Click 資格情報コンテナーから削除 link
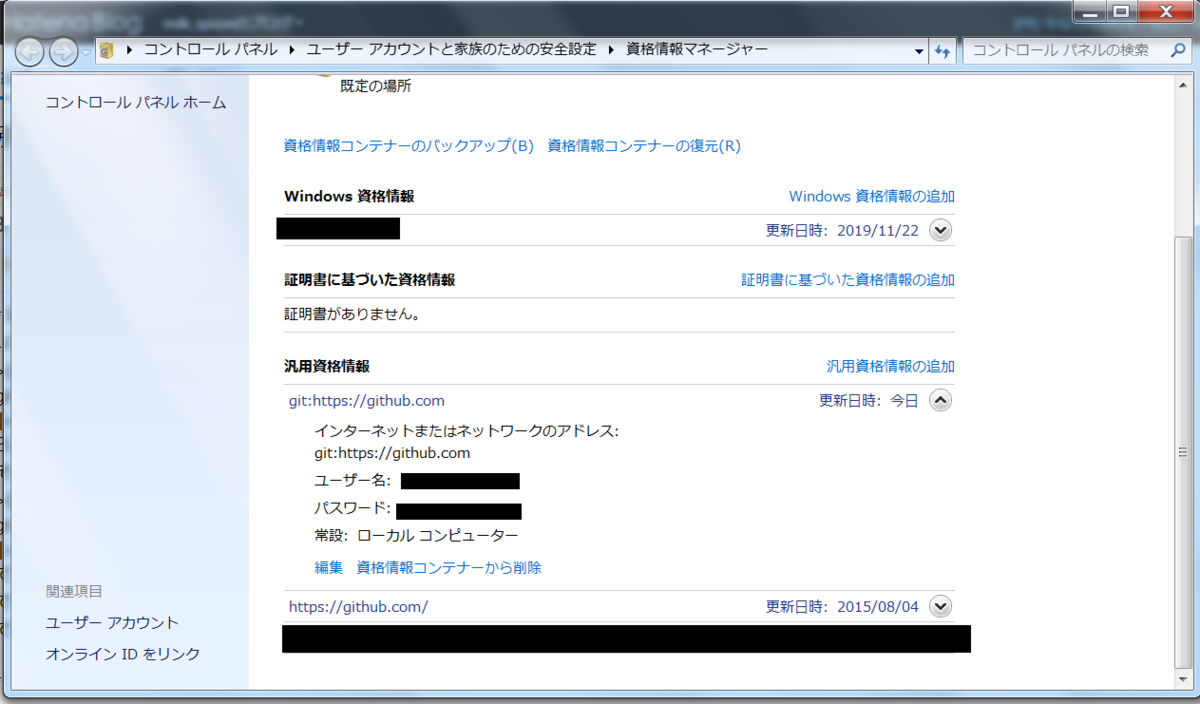Viewport: 1200px width, 704px height. 449,568
